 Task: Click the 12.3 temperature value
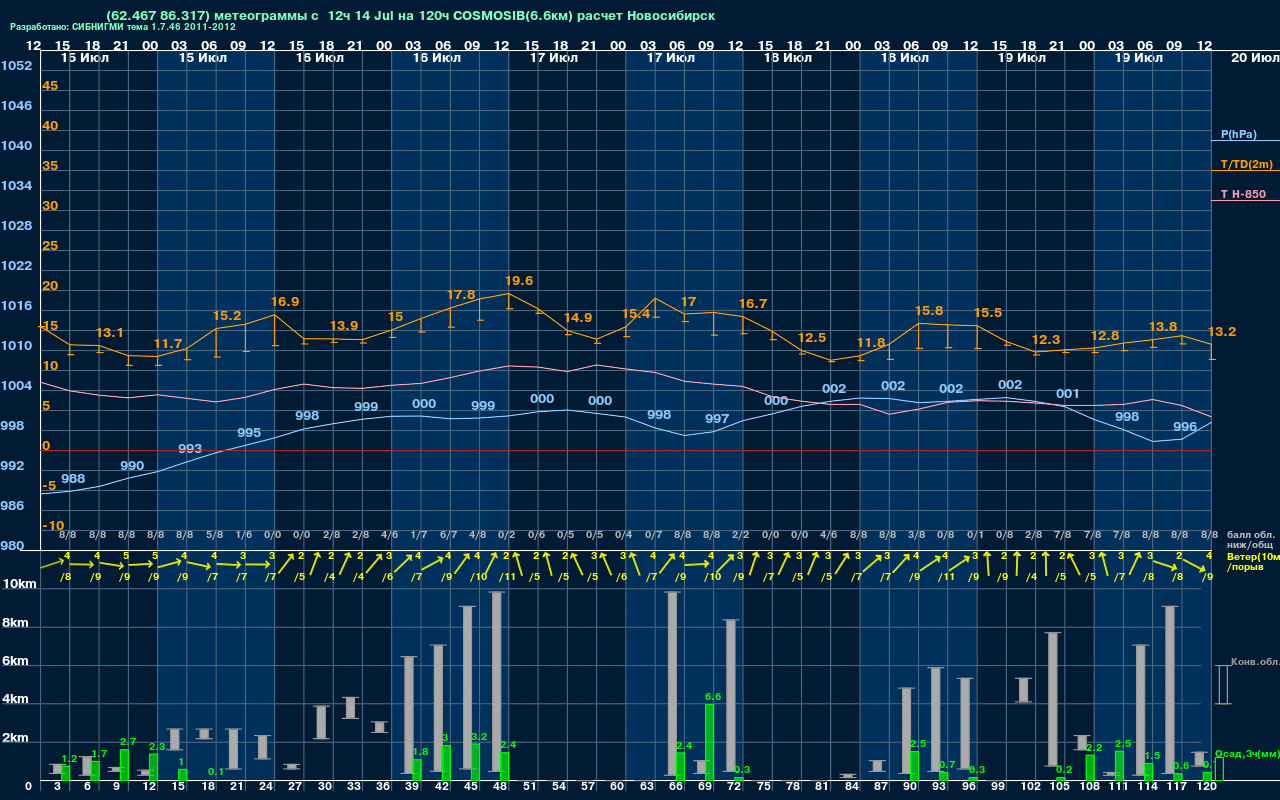pyautogui.click(x=1046, y=340)
